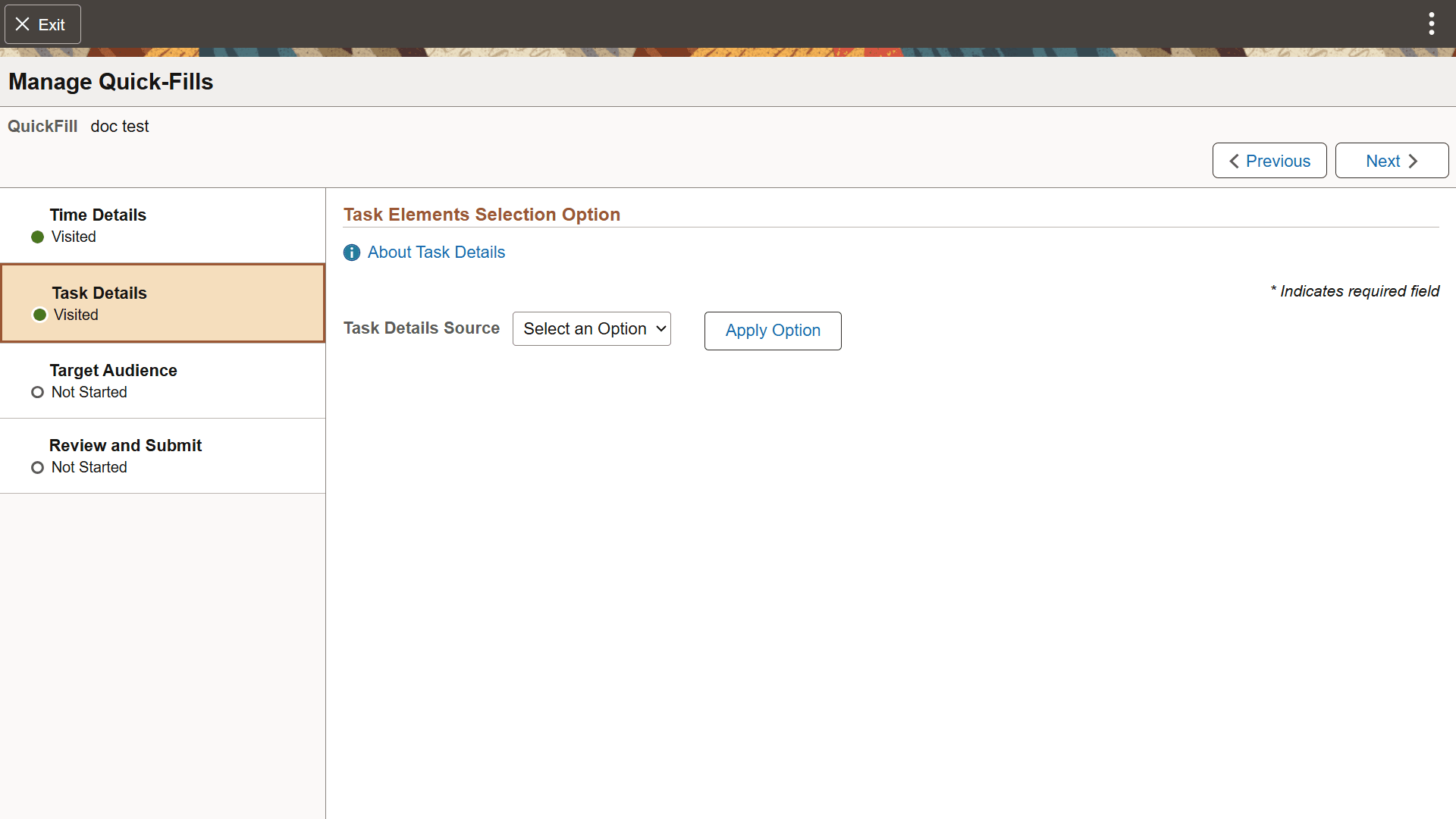This screenshot has width=1456, height=819.
Task: Click the green Visited indicator for Time Details
Action: (37, 237)
